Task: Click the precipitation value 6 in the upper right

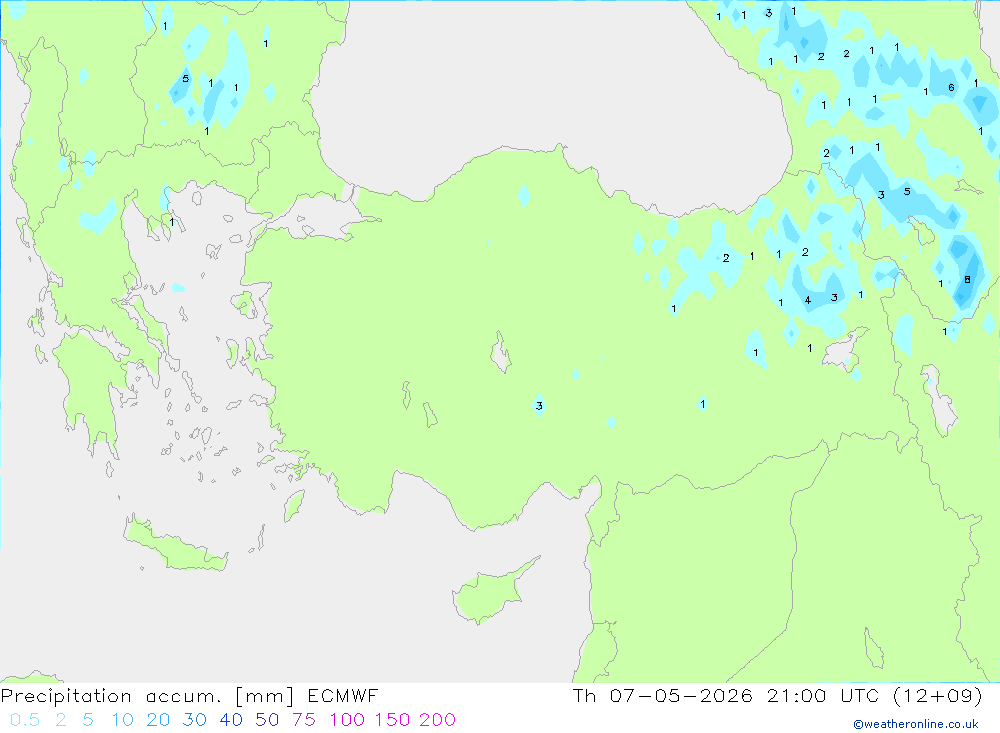Action: 951,87
